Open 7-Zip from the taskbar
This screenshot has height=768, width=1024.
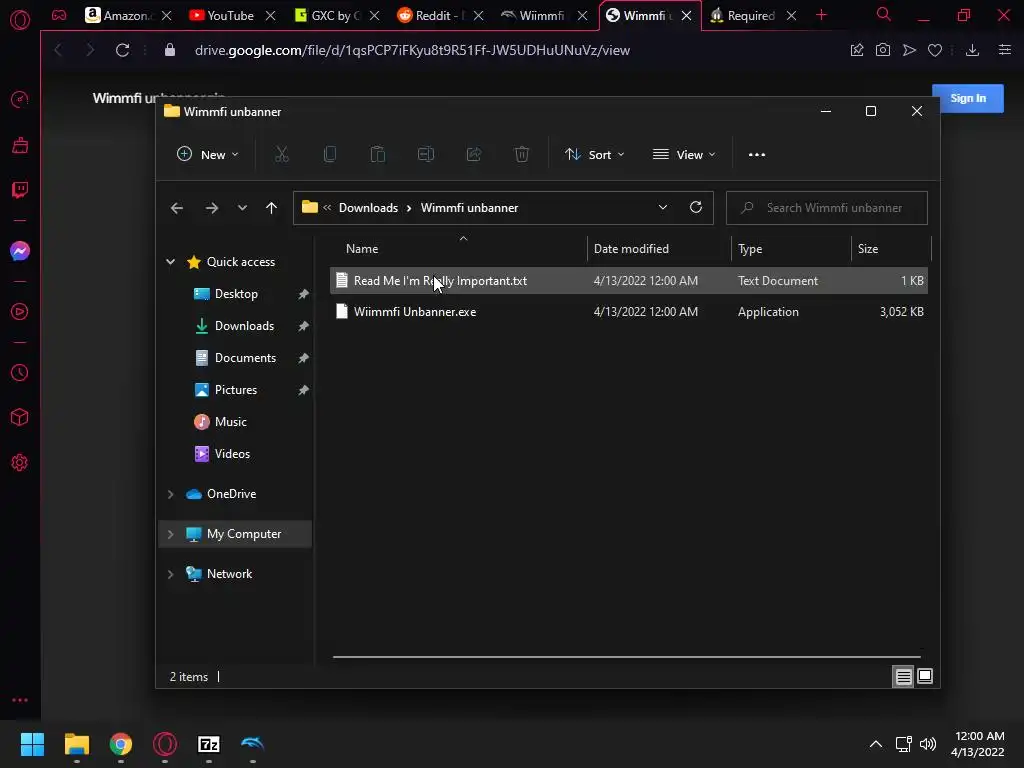pos(208,744)
